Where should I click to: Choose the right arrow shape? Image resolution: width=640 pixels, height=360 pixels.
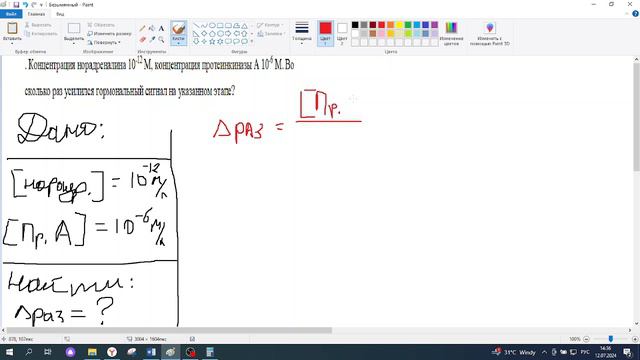(228, 33)
